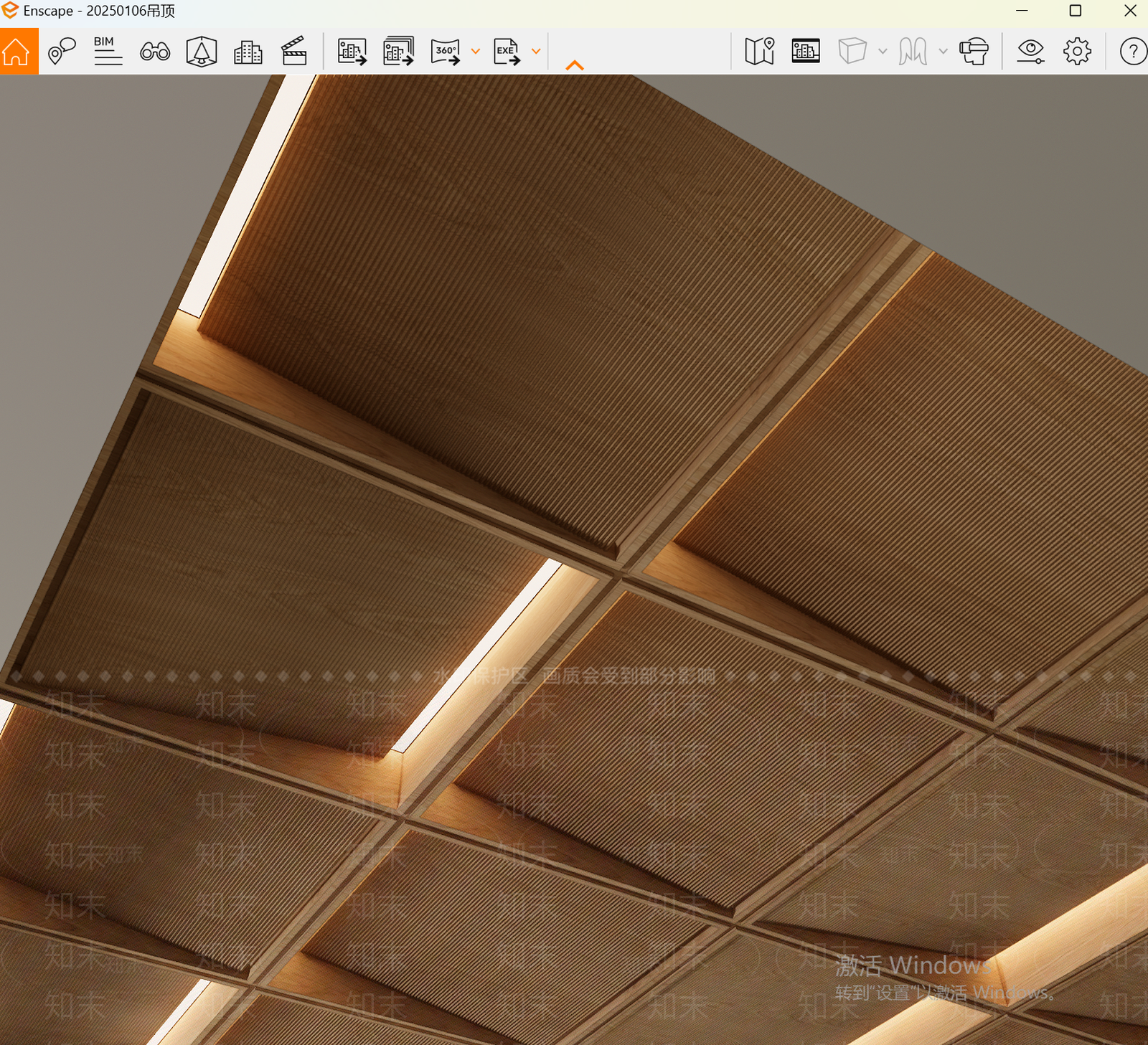Open the manage uploads image panel icon
Viewport: 1148px width, 1045px height.
806,51
